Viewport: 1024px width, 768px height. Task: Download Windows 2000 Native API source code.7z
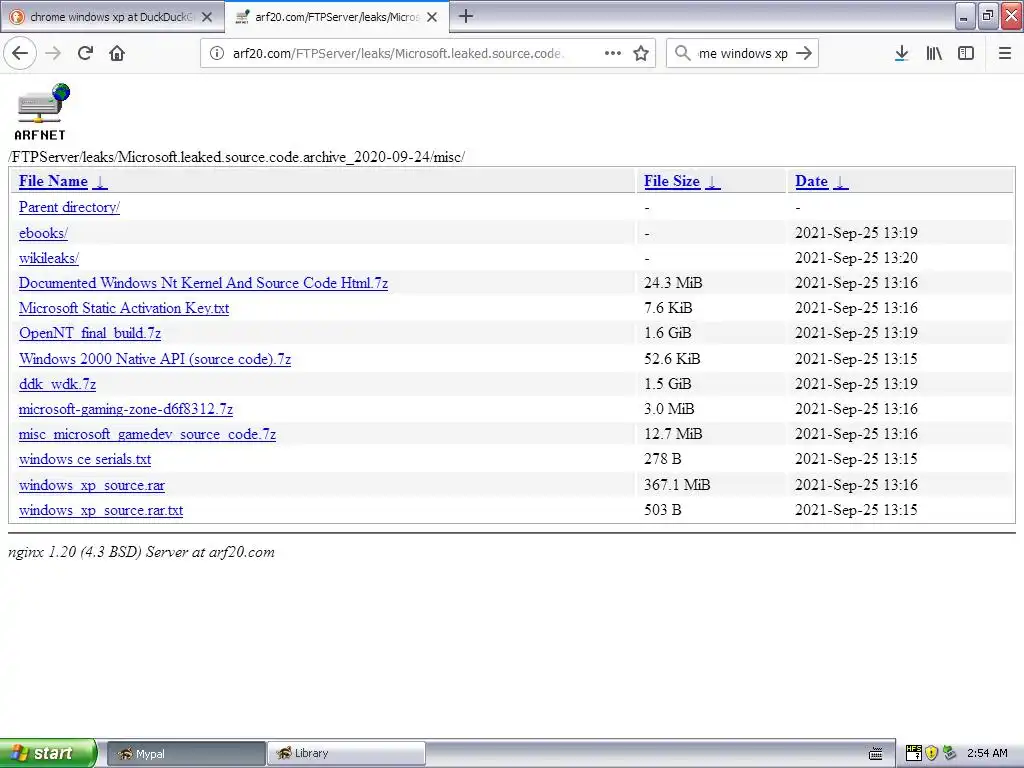(155, 359)
